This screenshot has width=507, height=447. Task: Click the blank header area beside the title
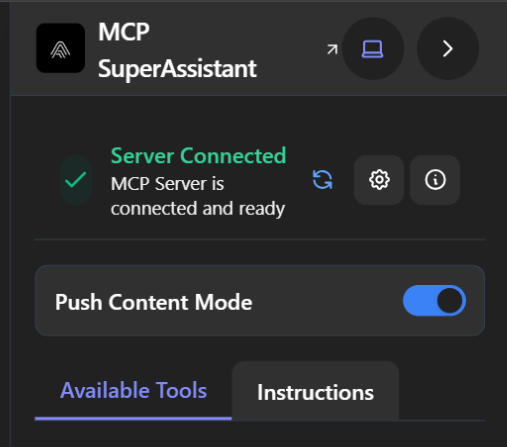(290, 49)
